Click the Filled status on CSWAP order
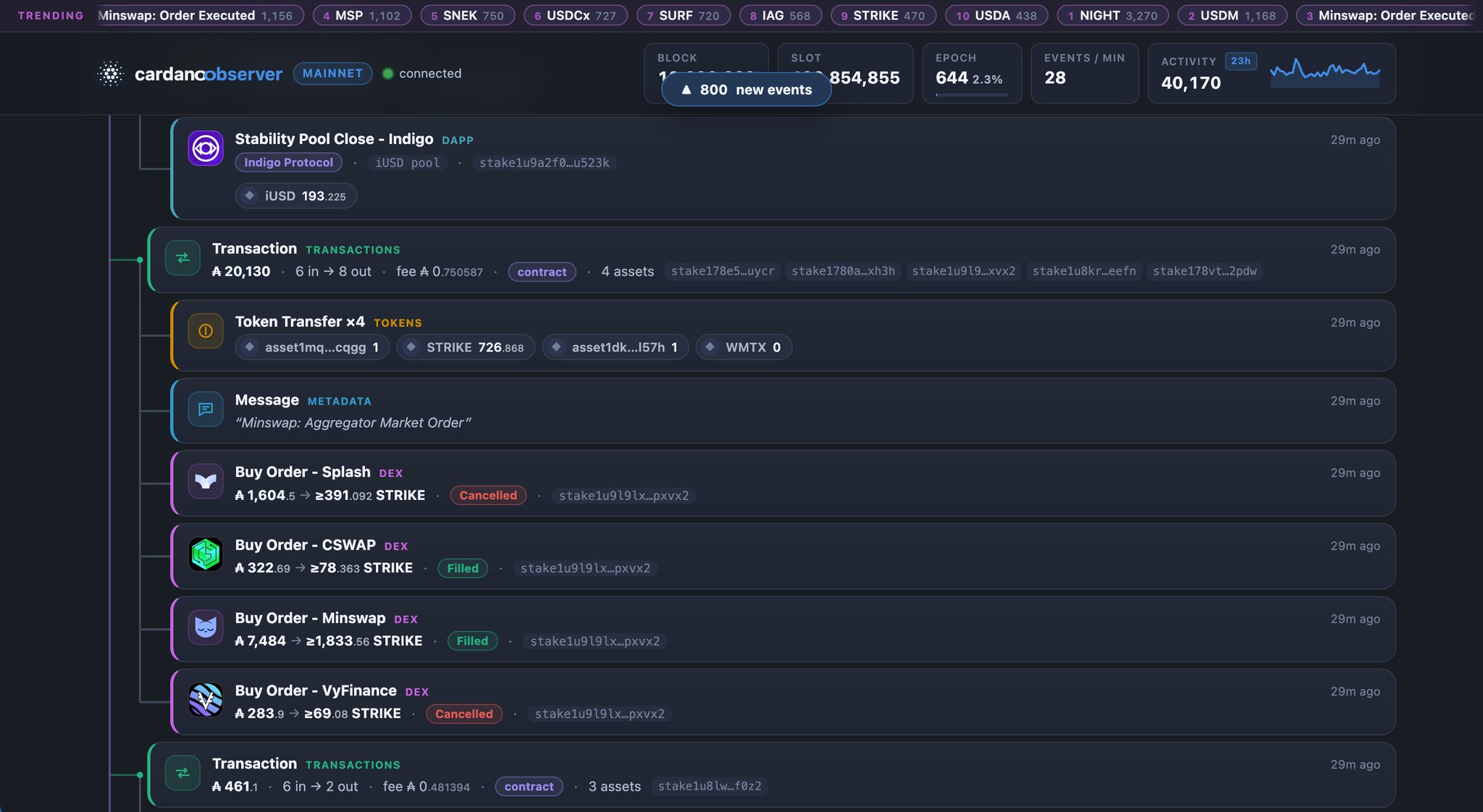This screenshot has height=812, width=1483. (463, 568)
